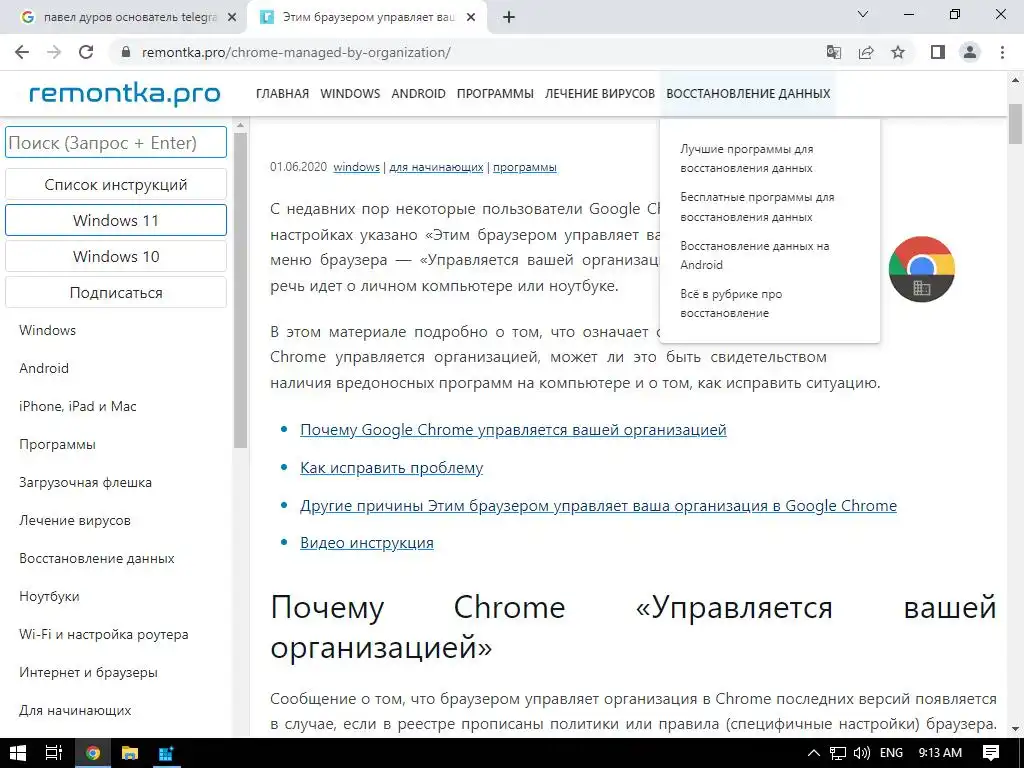This screenshot has height=768, width=1024.
Task: Open a new tab with plus button
Action: click(509, 18)
